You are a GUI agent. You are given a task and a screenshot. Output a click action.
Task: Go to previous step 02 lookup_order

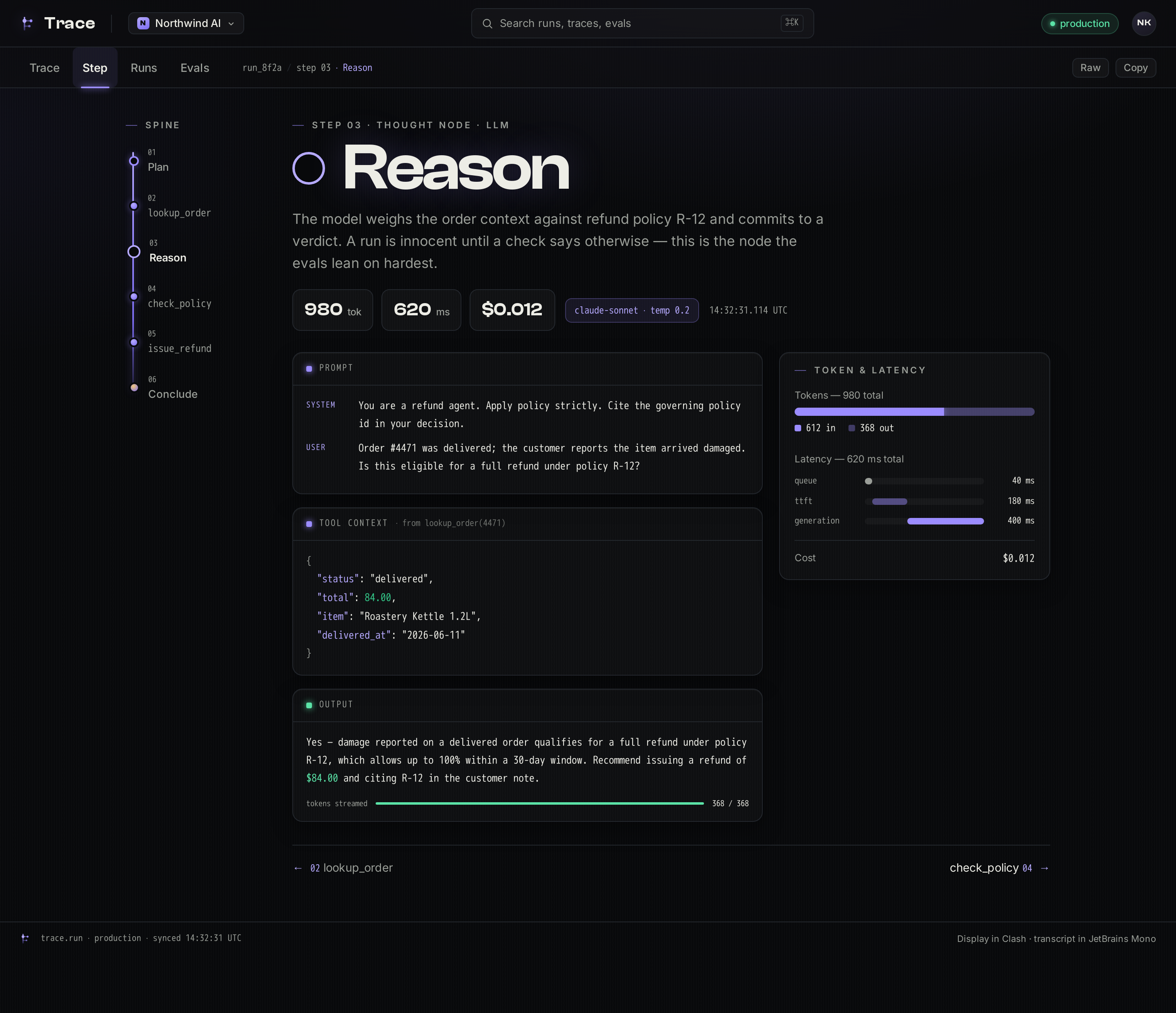pyautogui.click(x=343, y=868)
